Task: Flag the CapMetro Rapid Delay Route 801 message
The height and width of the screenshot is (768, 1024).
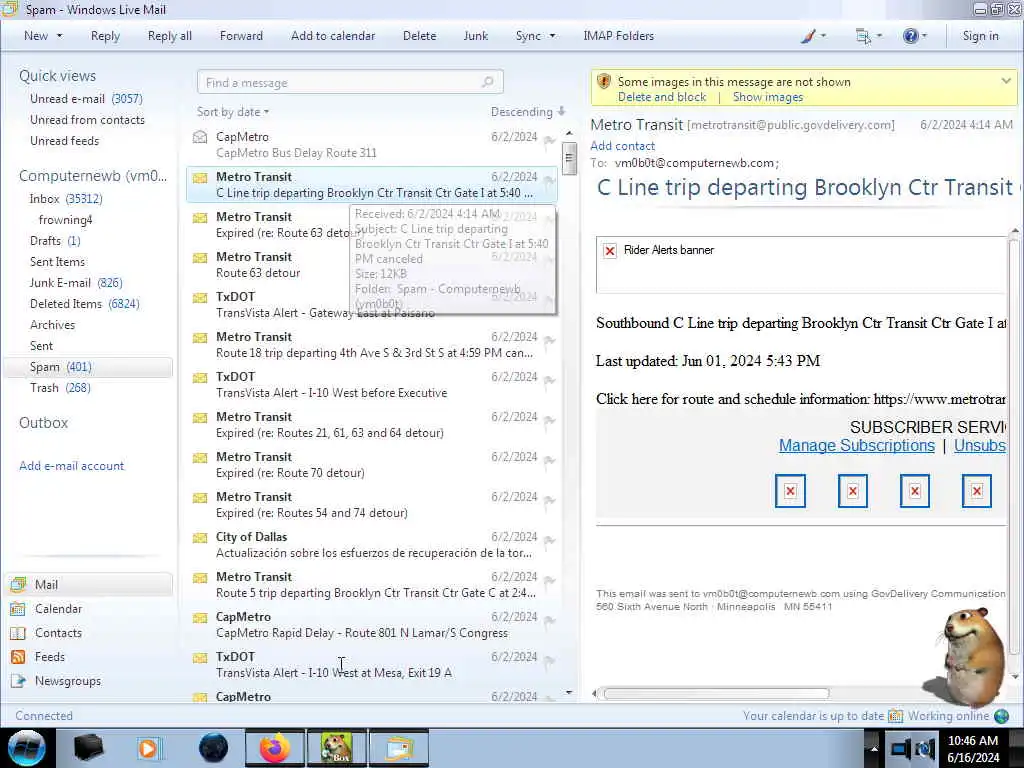Action: [549, 620]
